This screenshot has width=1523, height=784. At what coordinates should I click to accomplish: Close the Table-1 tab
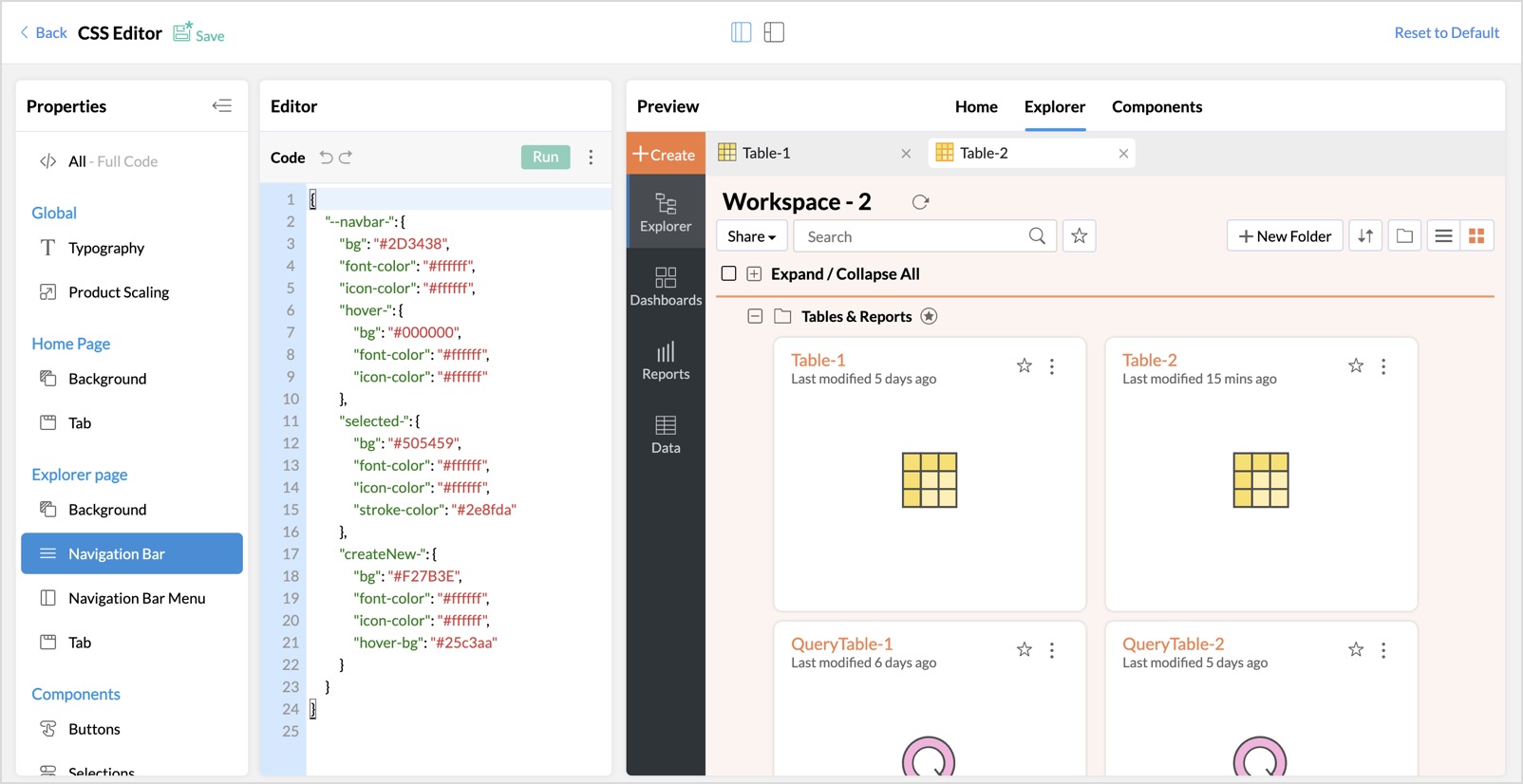pos(906,154)
